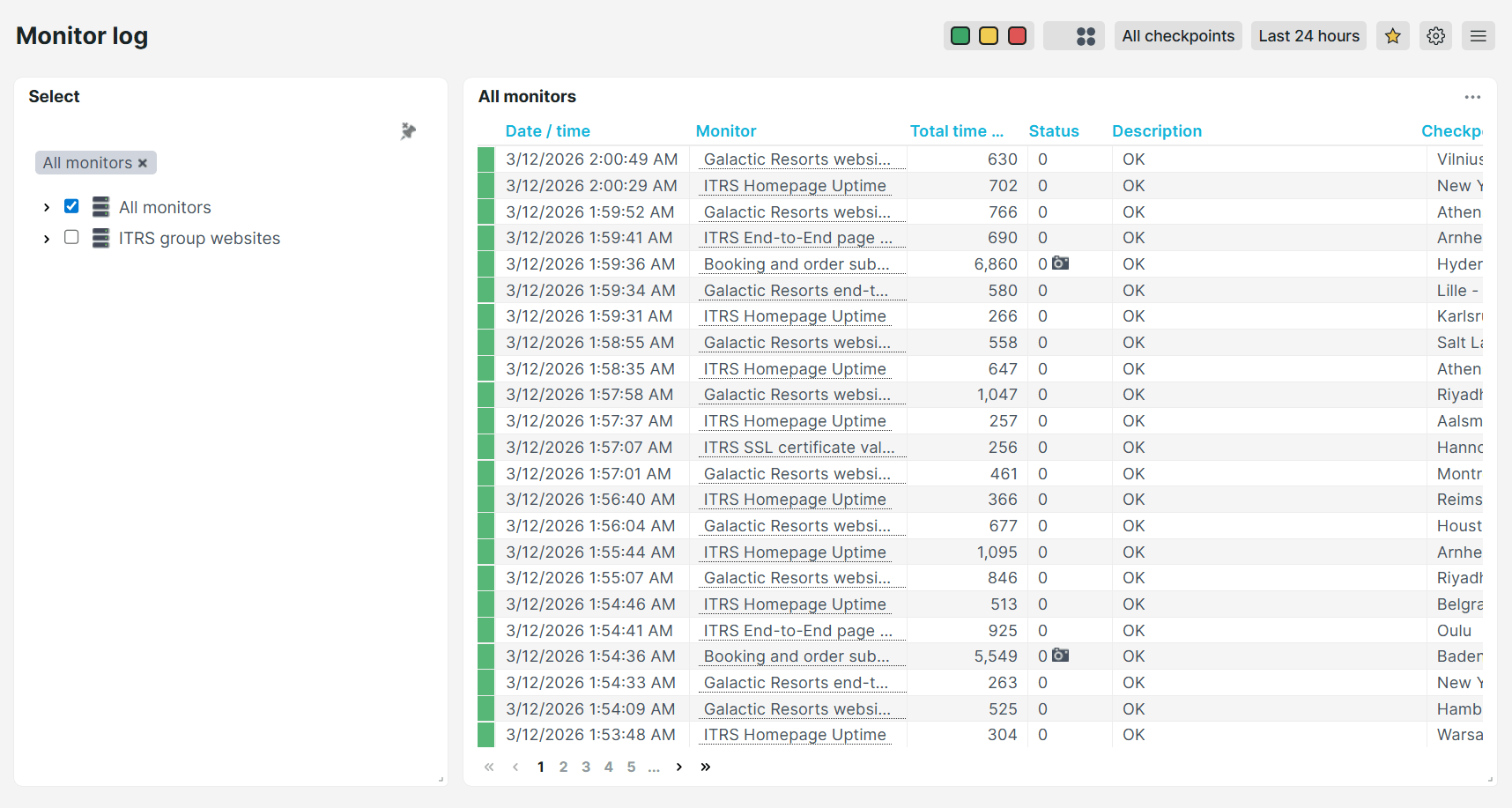Open the All checkpoints selector
This screenshot has width=1512, height=808.
point(1177,35)
